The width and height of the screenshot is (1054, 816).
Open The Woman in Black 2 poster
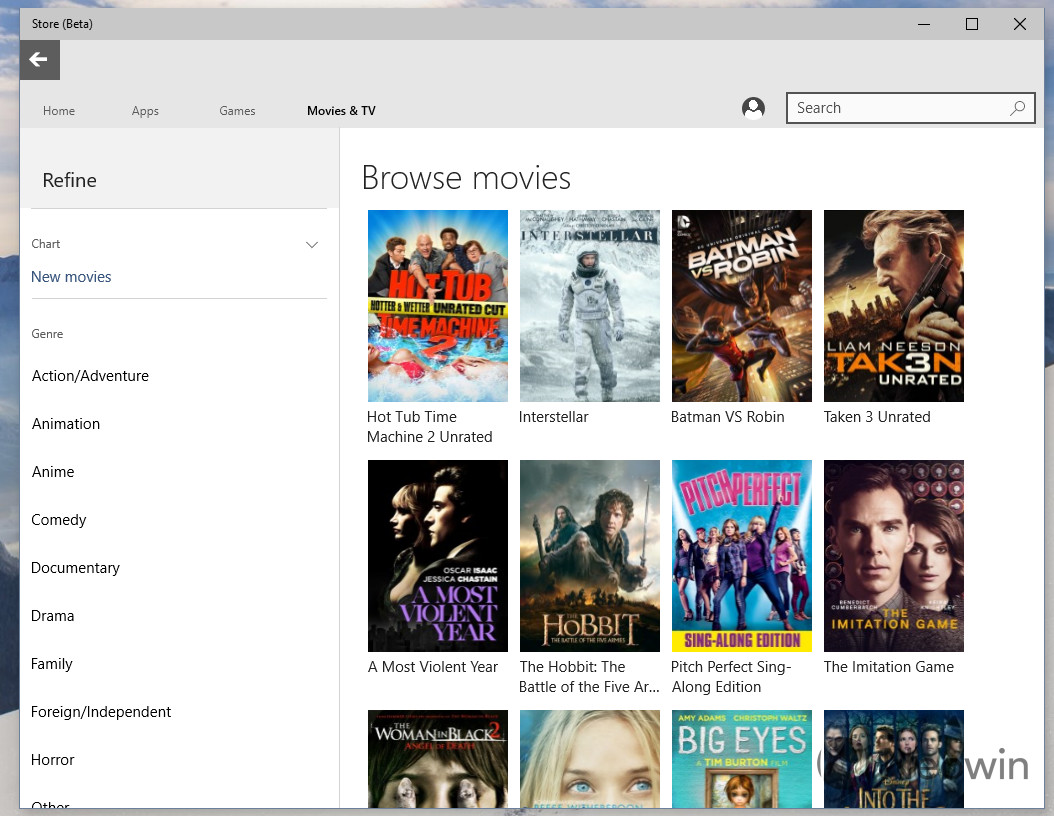point(438,759)
